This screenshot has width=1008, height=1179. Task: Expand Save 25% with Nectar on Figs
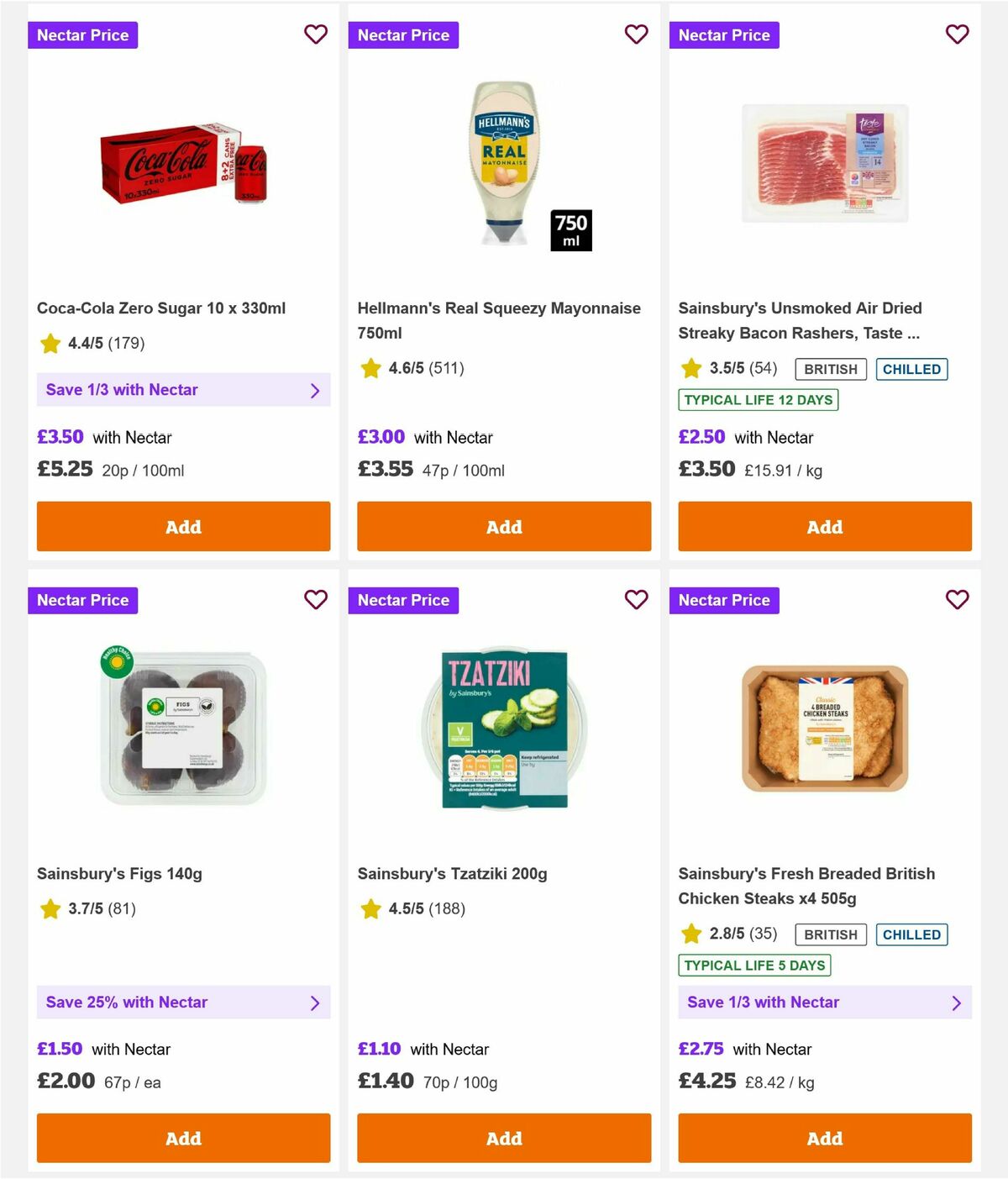(x=183, y=1002)
